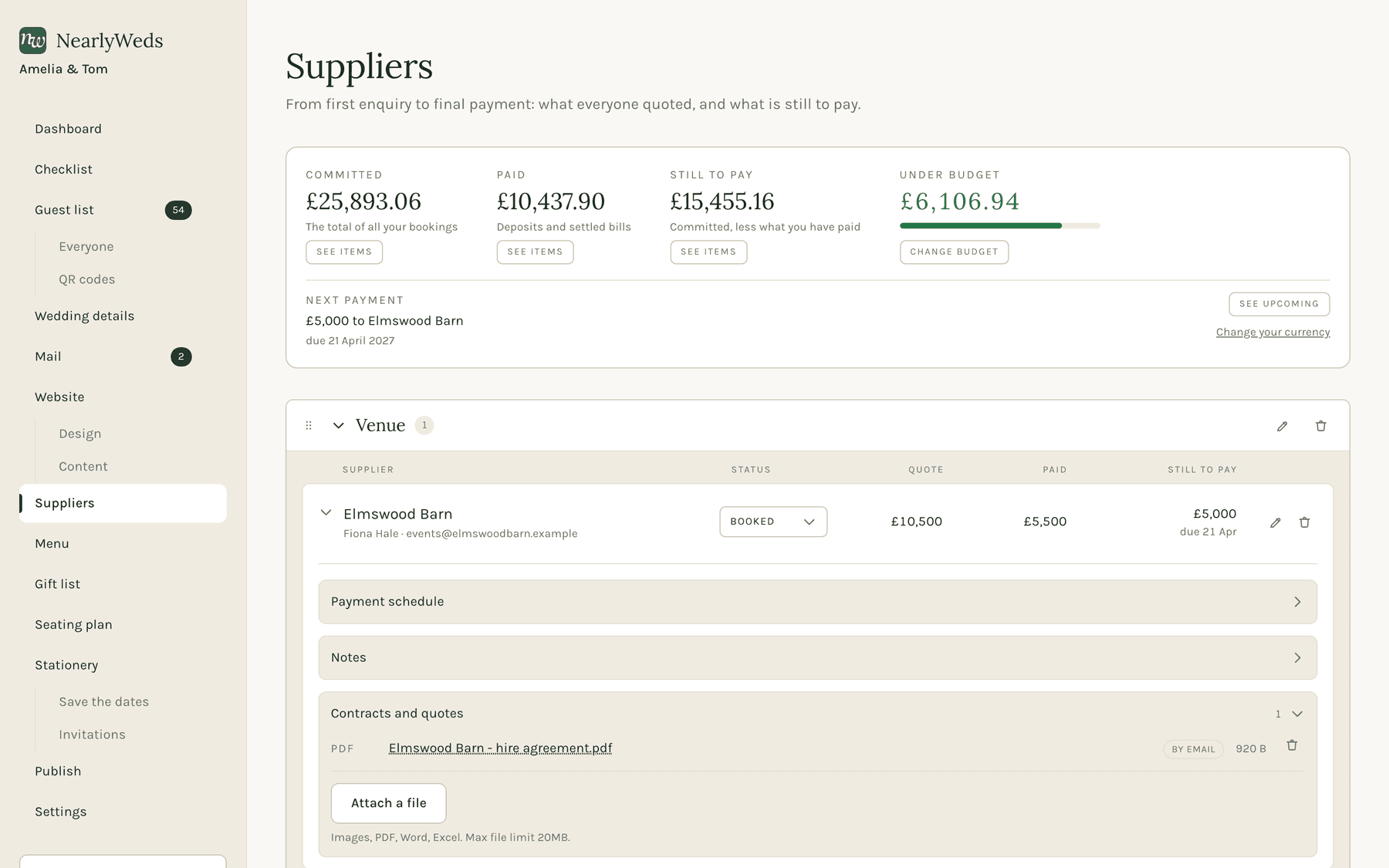Open the Website section

tap(59, 397)
